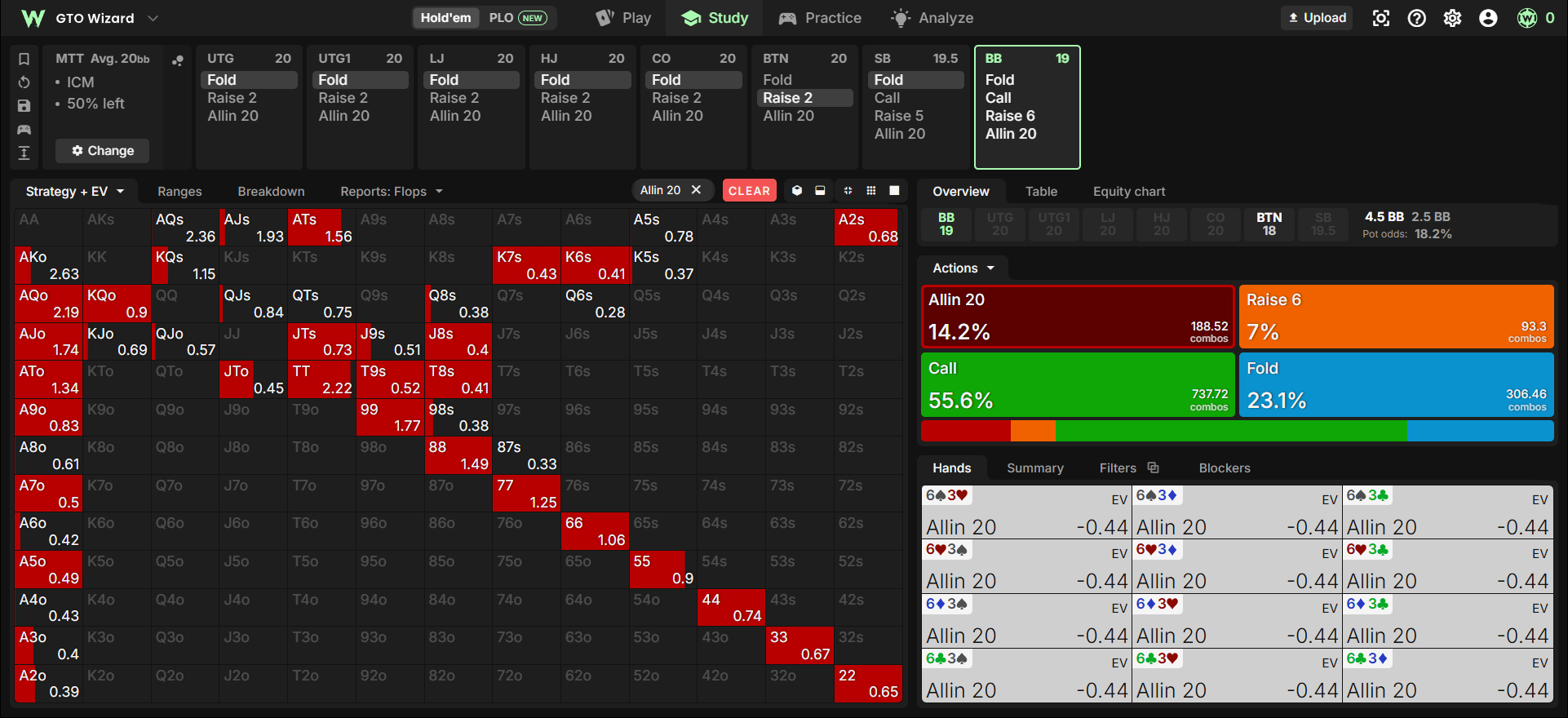
Task: Click the blue segment of the action frequency bar
Action: (1480, 431)
